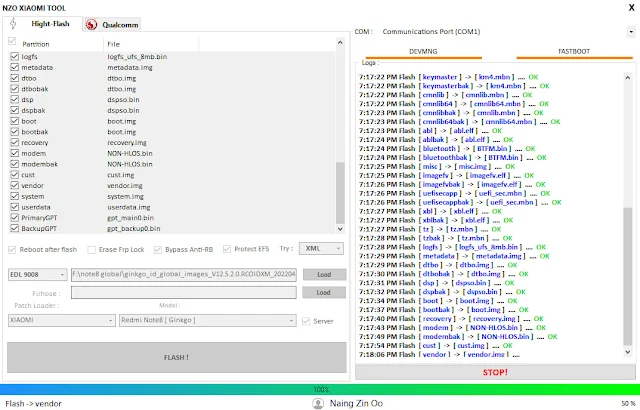The width and height of the screenshot is (640, 410).
Task: Click the 50 % status indicator
Action: click(629, 403)
